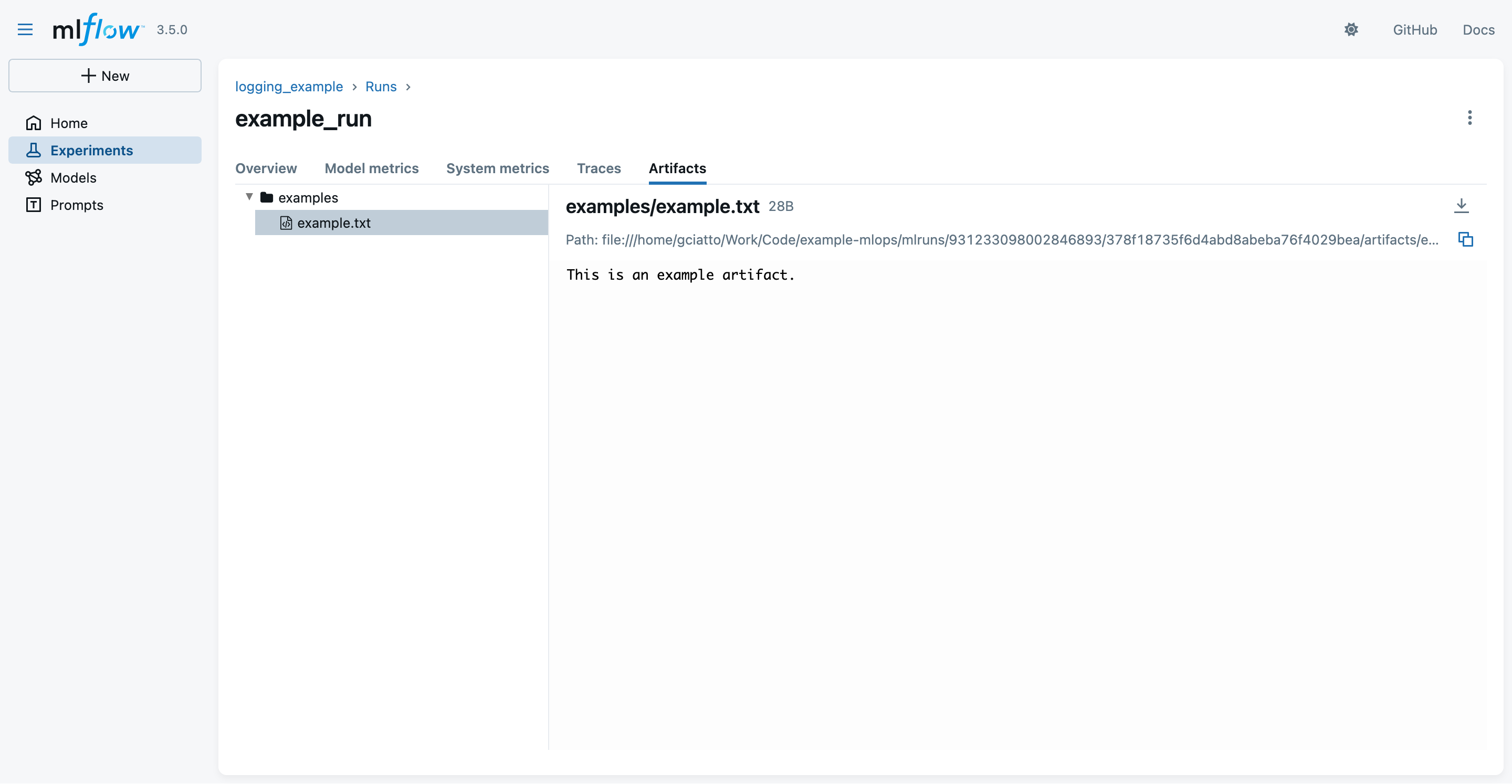Collapse the examples folder triangle
Screen dimensions: 1512x784
(x=249, y=197)
